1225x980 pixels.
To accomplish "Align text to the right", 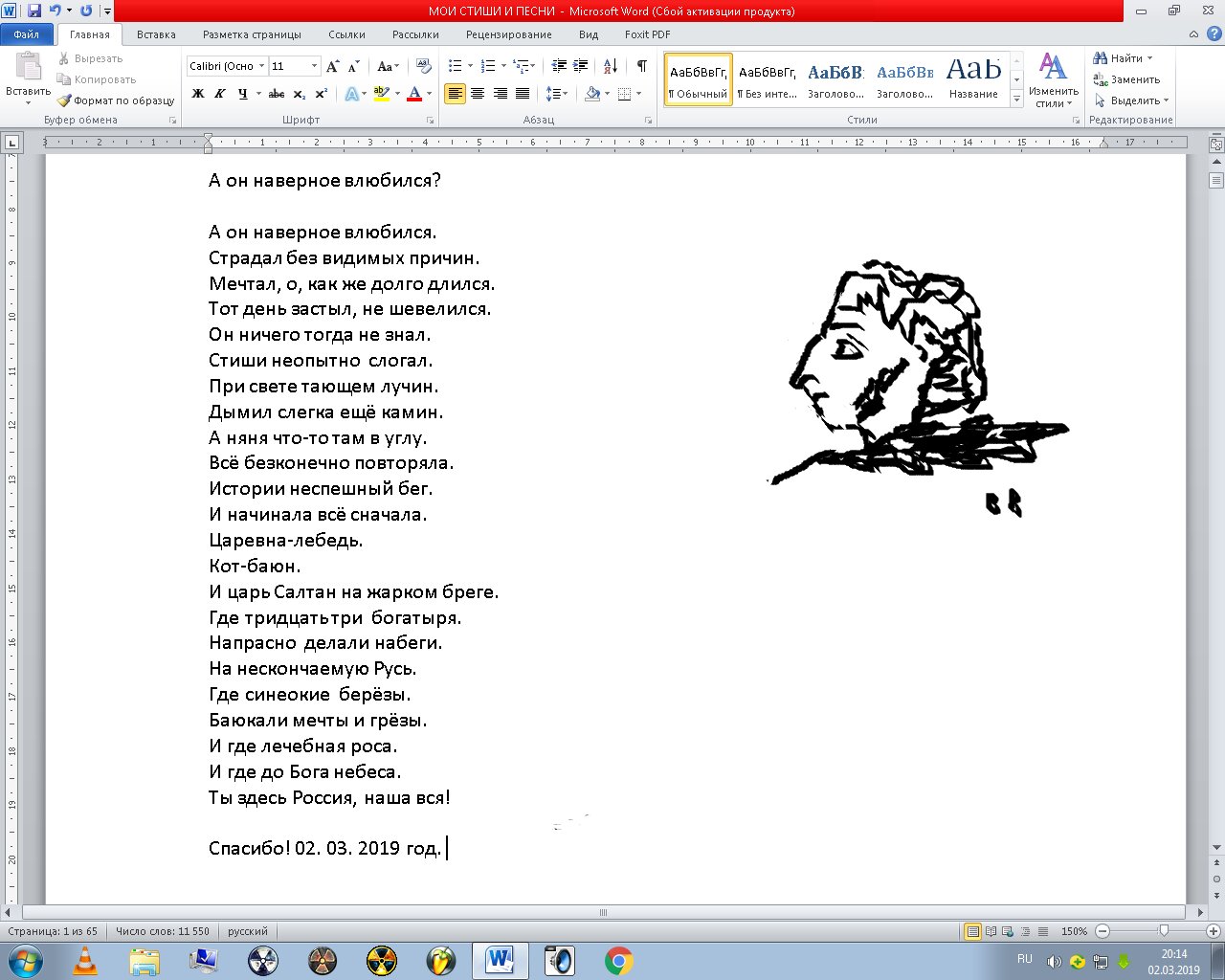I will click(499, 94).
